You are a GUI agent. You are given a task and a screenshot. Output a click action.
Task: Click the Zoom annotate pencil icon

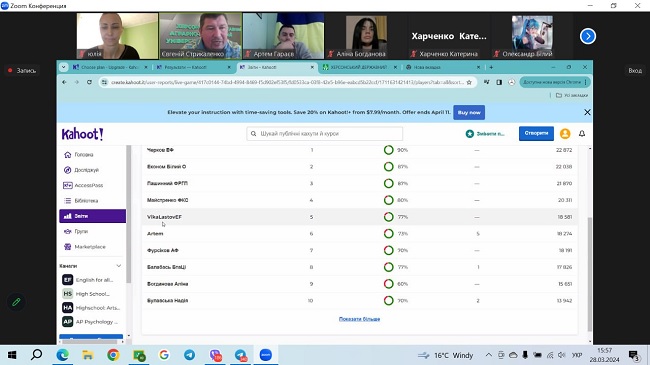(16, 302)
